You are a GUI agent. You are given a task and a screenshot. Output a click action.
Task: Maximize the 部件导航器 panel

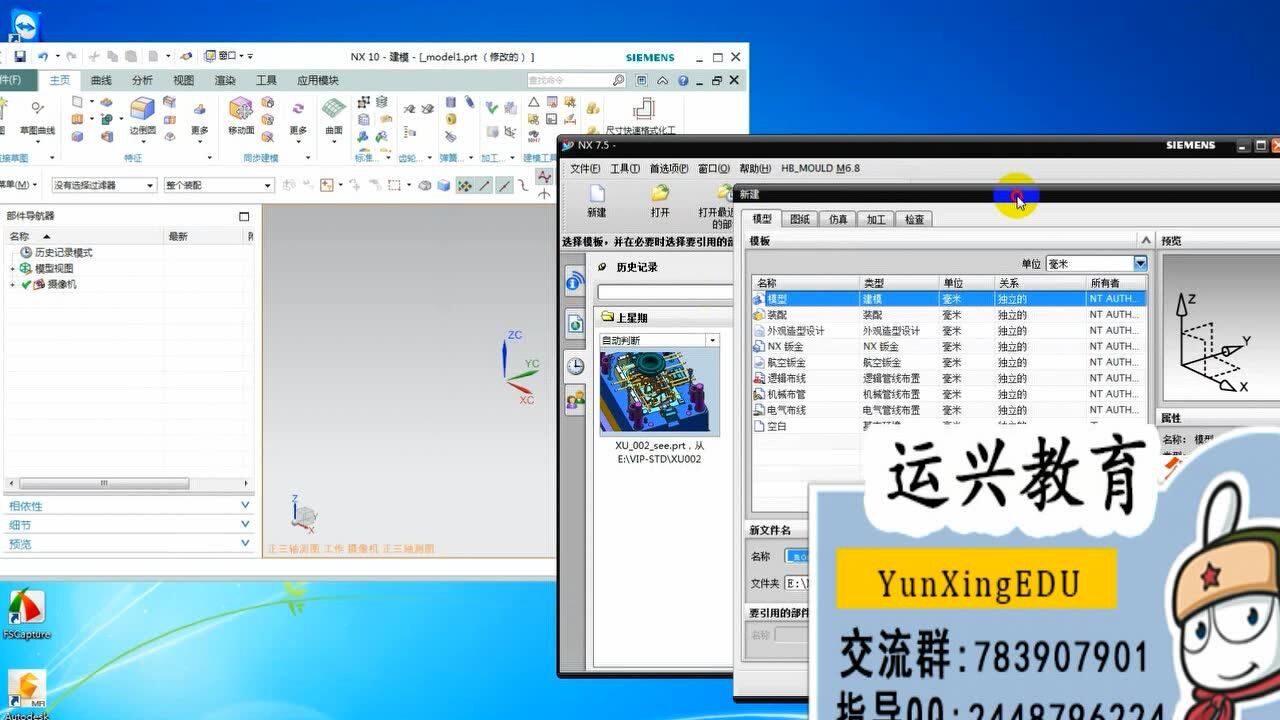click(x=244, y=216)
